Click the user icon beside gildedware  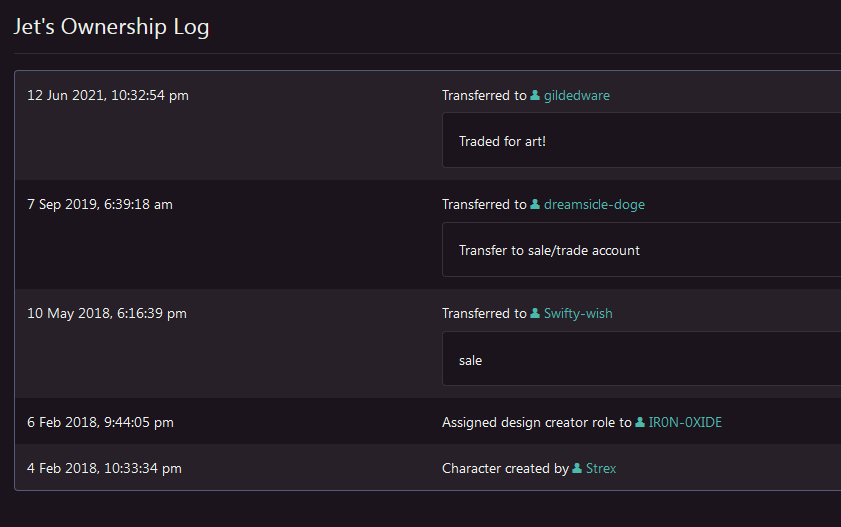(x=535, y=96)
